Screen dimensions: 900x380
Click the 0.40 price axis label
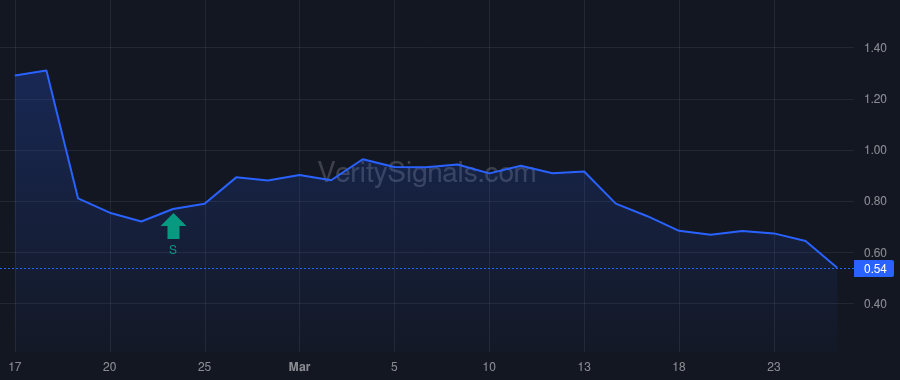pyautogui.click(x=875, y=304)
